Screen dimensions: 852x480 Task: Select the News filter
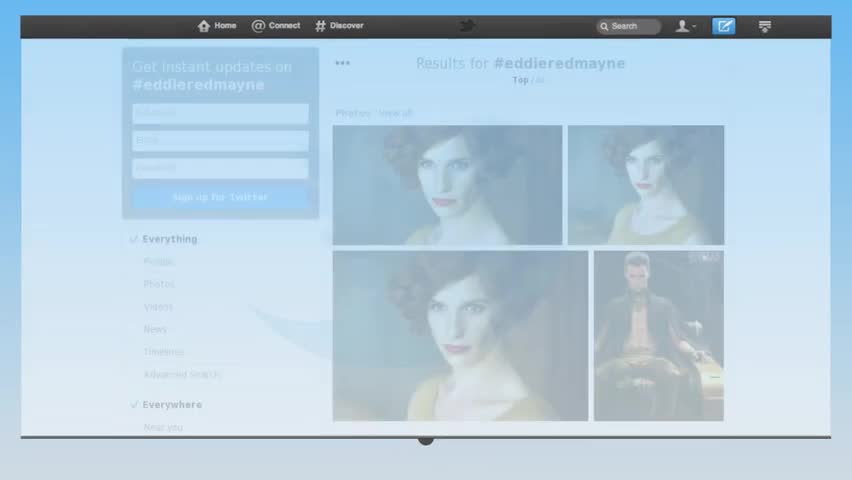point(155,329)
